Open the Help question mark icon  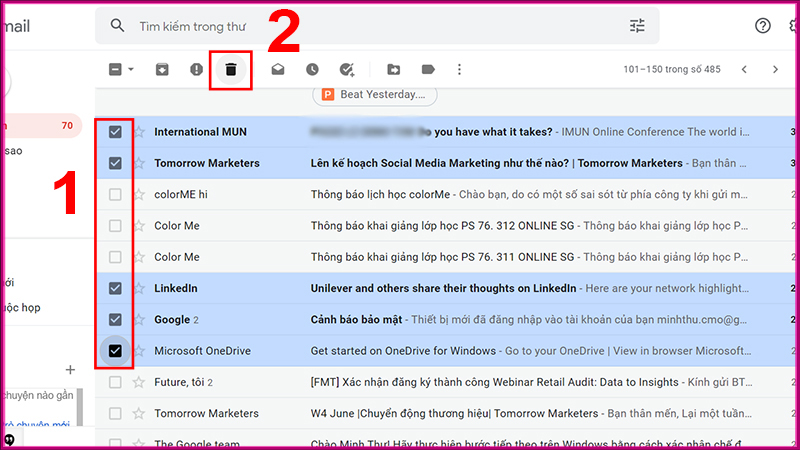pyautogui.click(x=763, y=26)
